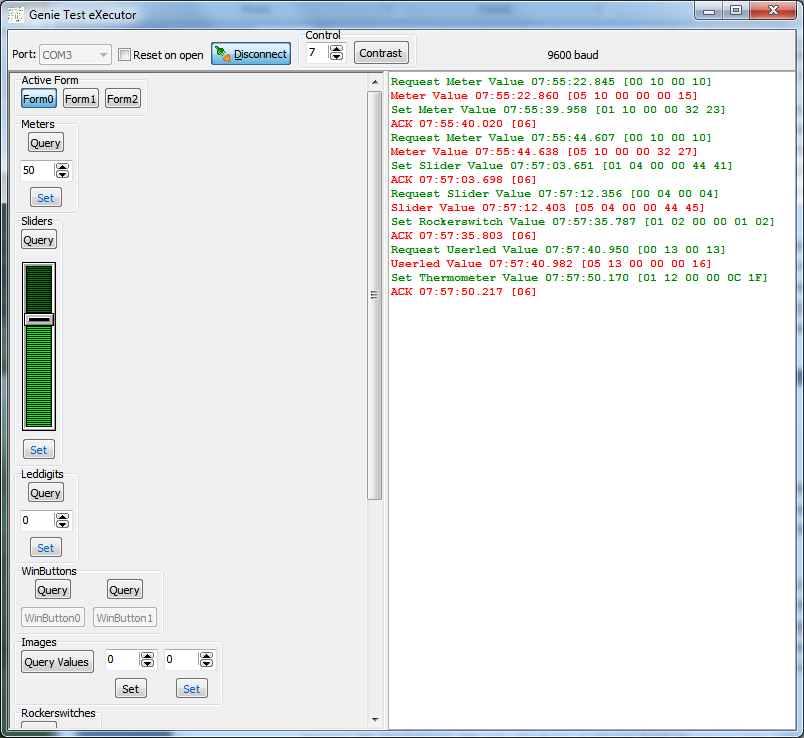804x738 pixels.
Task: Increase the Control spinner value
Action: (x=336, y=49)
